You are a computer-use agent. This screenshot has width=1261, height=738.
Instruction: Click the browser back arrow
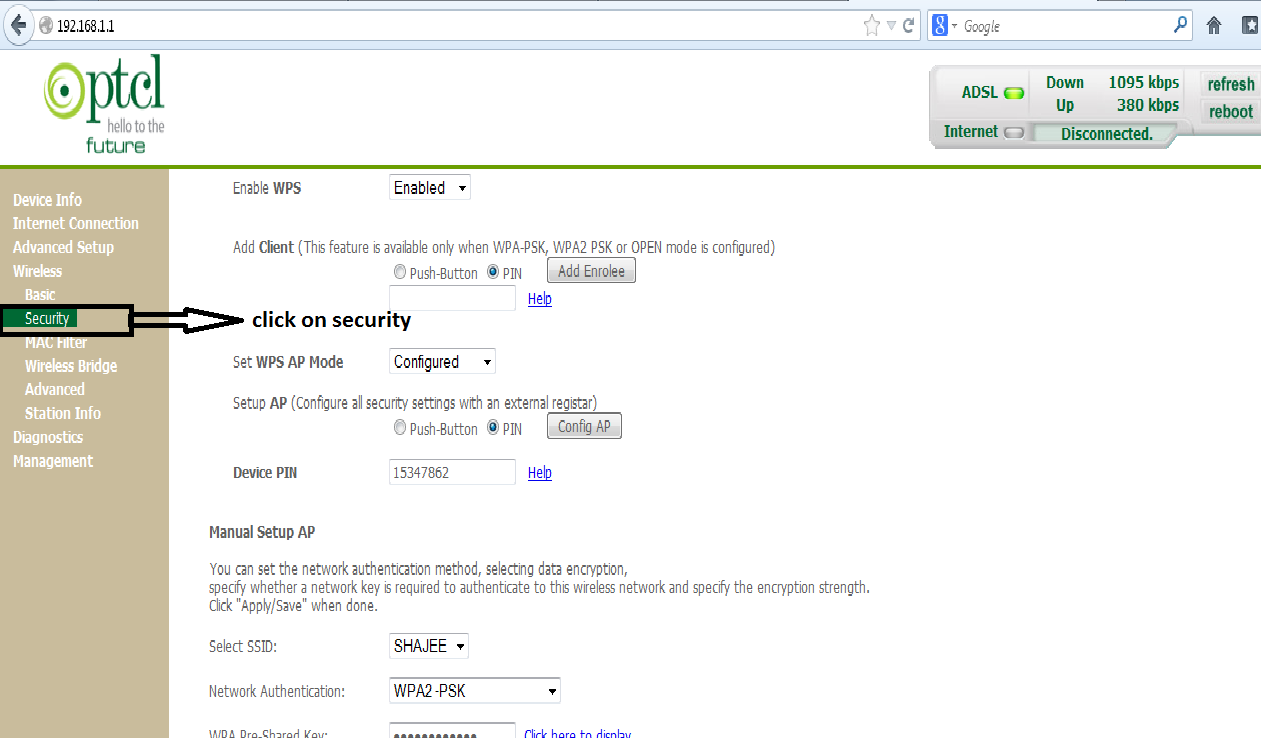(x=18, y=24)
